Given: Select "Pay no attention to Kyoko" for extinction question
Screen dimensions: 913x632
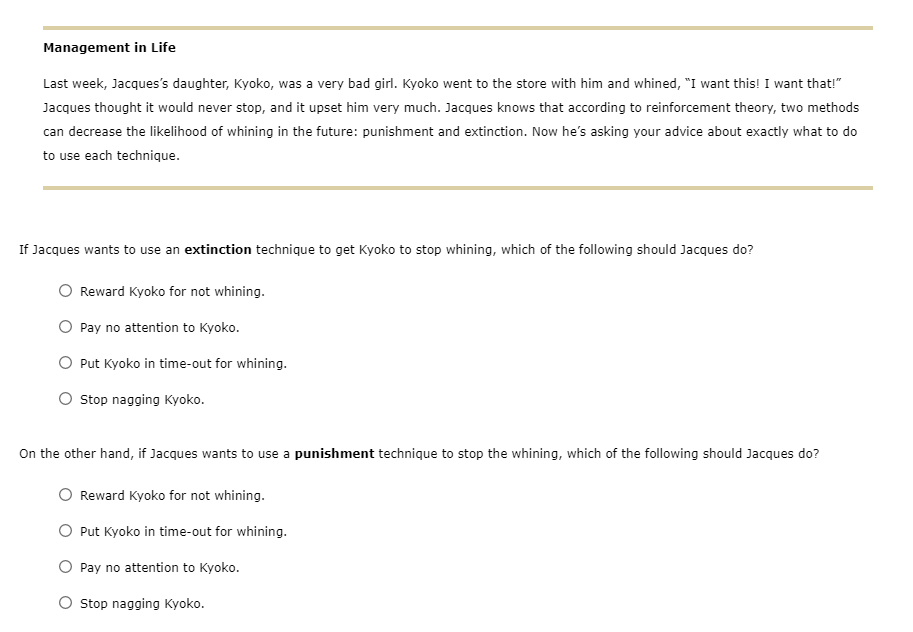Looking at the screenshot, I should (65, 326).
